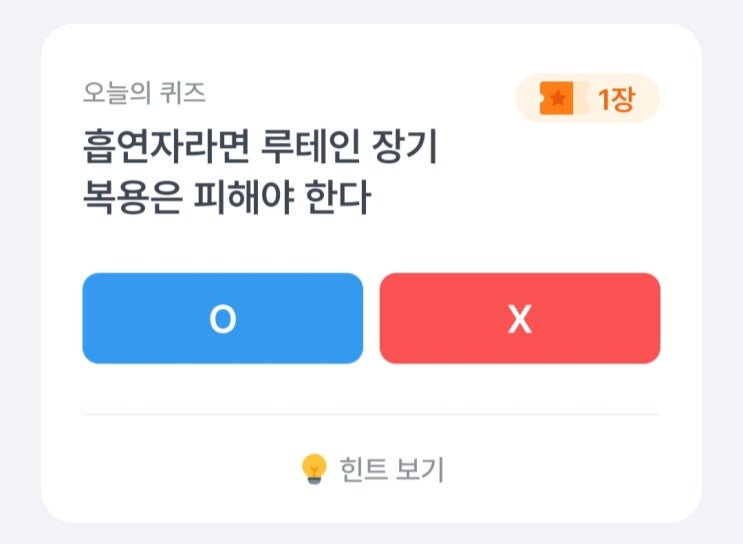Screen dimensions: 743x544
Task: Click the word 보기 in the hint row
Action: tap(421, 468)
